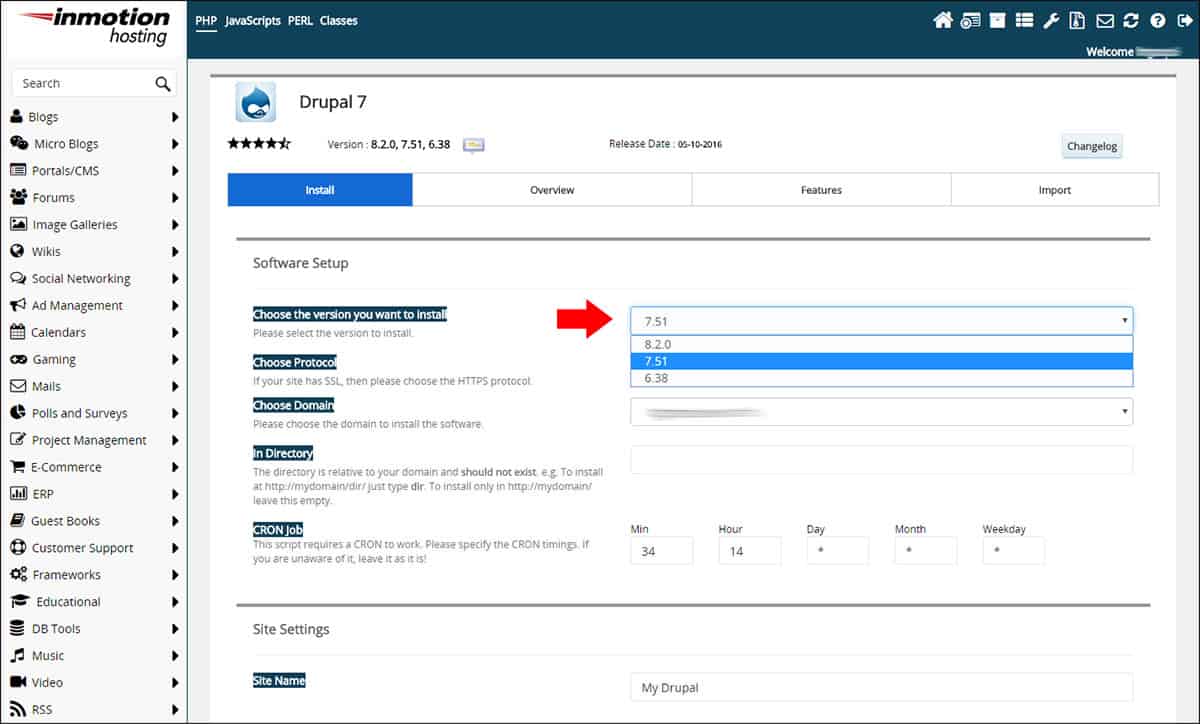Click the CRON Weekday field
This screenshot has width=1200, height=724.
(x=1013, y=551)
